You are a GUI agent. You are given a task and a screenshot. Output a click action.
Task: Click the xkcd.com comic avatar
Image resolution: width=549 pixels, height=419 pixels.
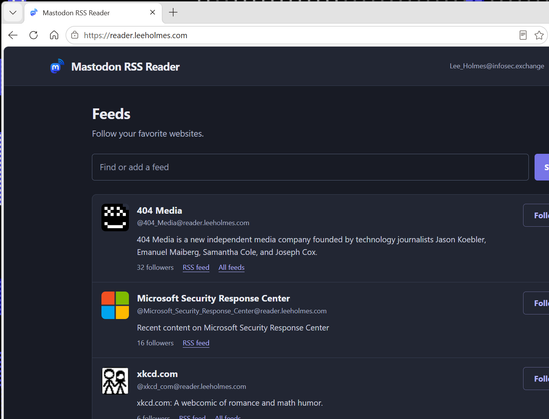coord(115,381)
